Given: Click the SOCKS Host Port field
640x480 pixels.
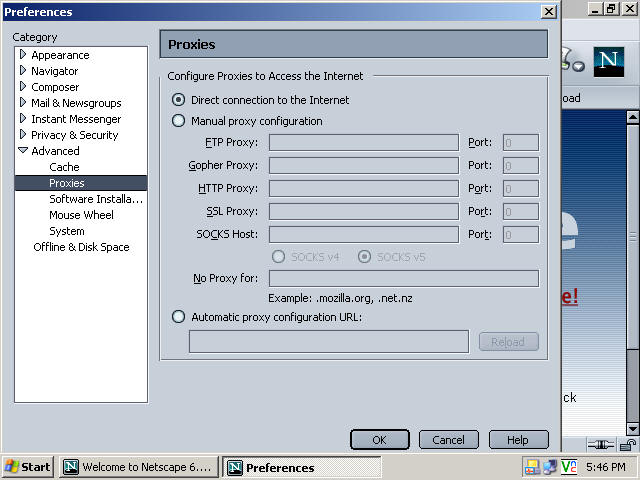Looking at the screenshot, I should coord(521,234).
